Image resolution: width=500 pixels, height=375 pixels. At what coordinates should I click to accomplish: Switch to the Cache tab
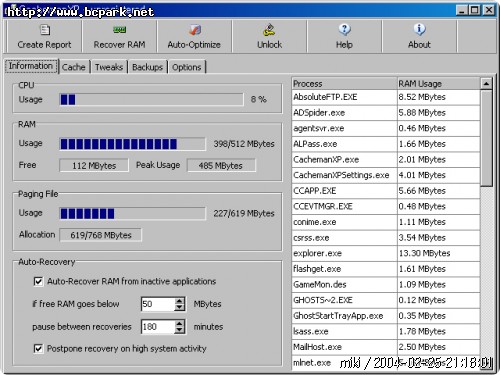[74, 67]
